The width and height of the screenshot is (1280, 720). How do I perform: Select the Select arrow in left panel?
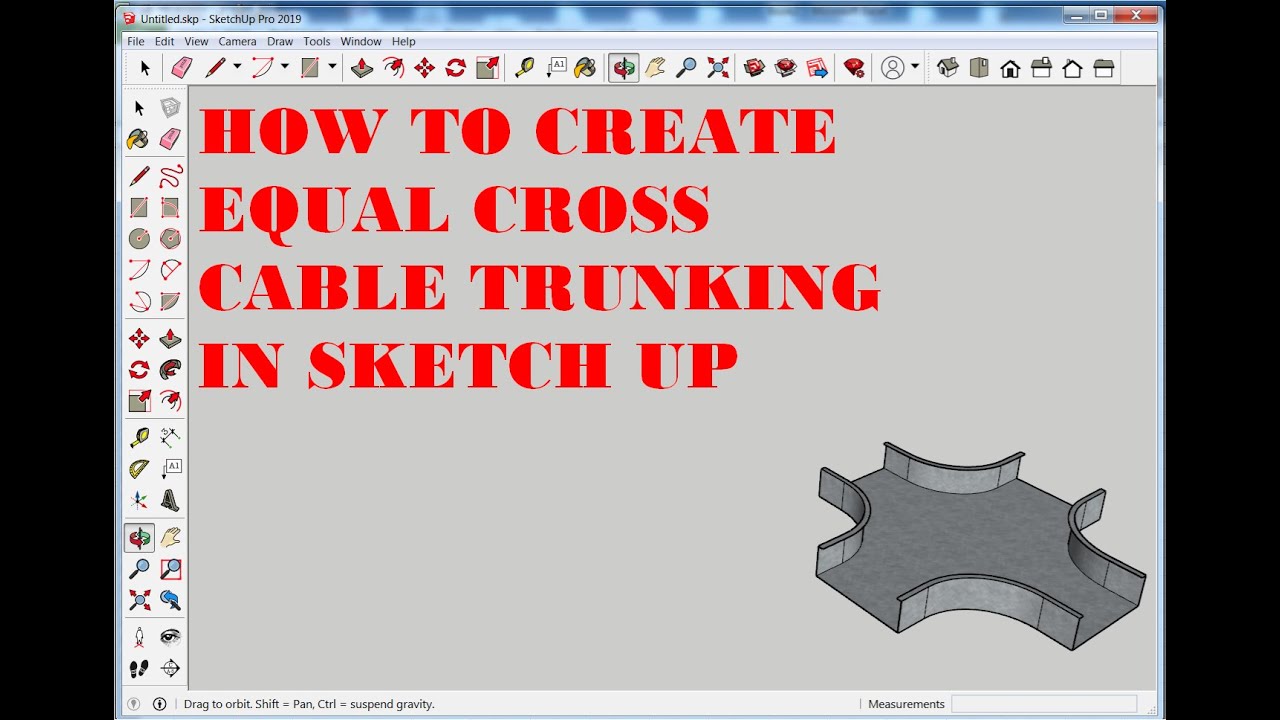[x=139, y=108]
